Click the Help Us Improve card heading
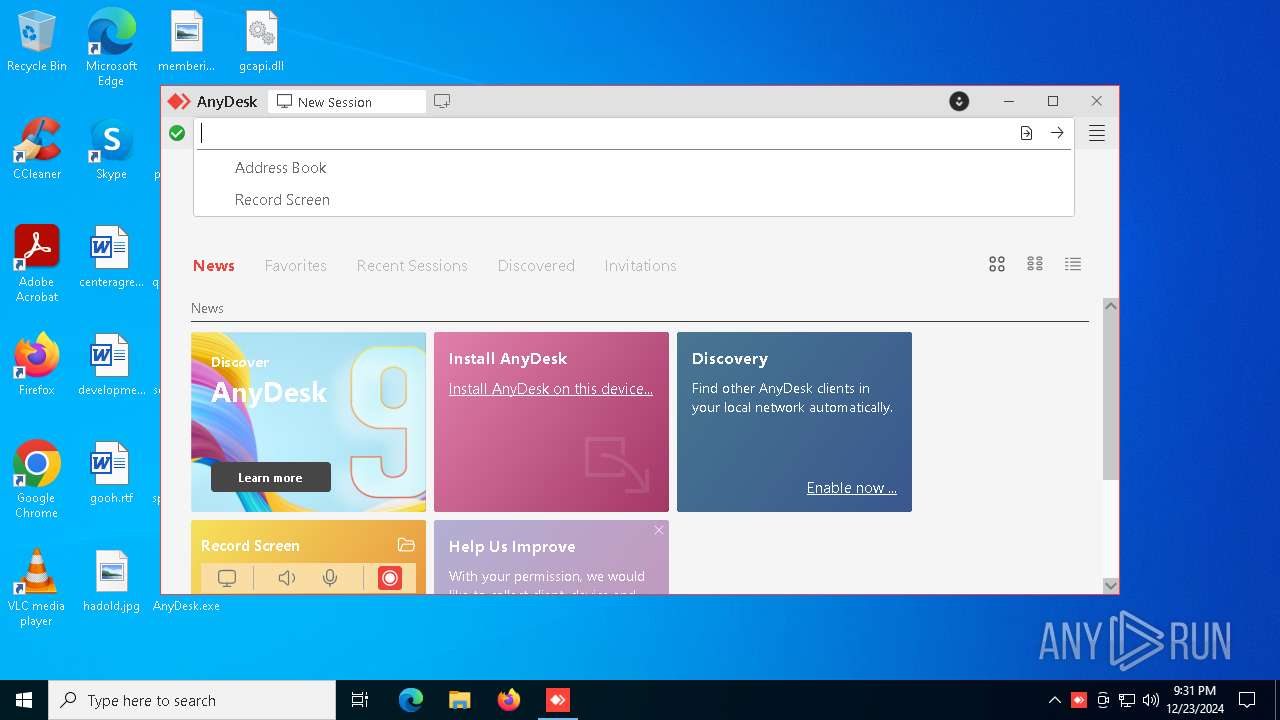Image resolution: width=1280 pixels, height=720 pixels. pyautogui.click(x=512, y=546)
